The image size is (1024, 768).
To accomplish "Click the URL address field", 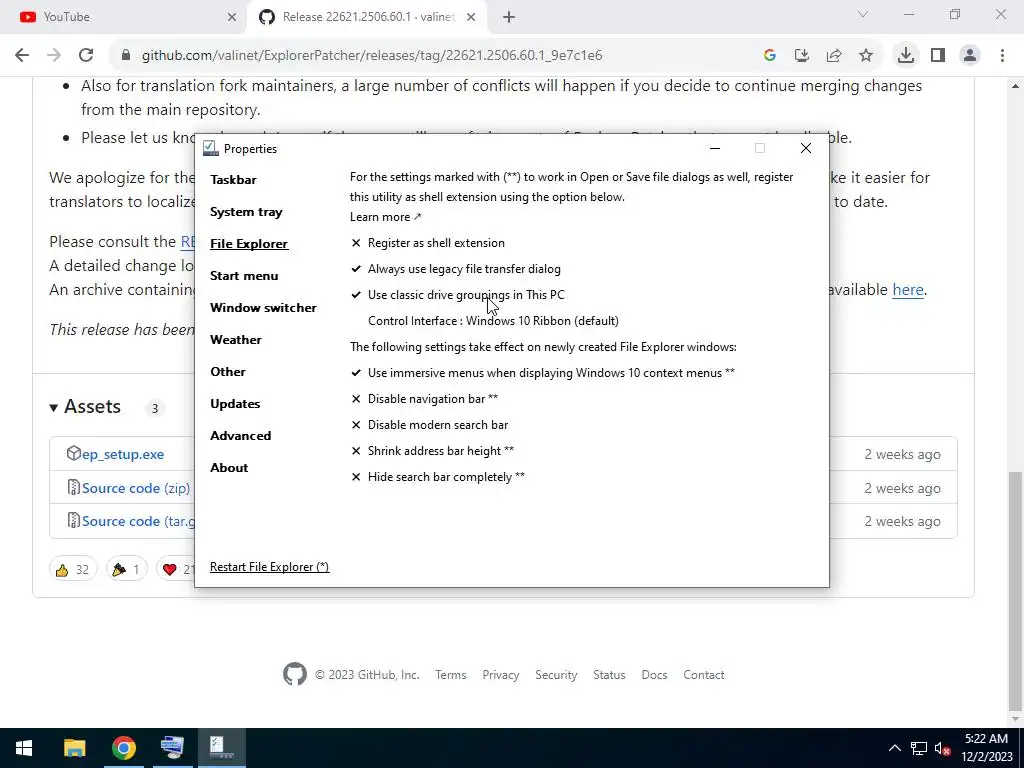I will point(372,56).
